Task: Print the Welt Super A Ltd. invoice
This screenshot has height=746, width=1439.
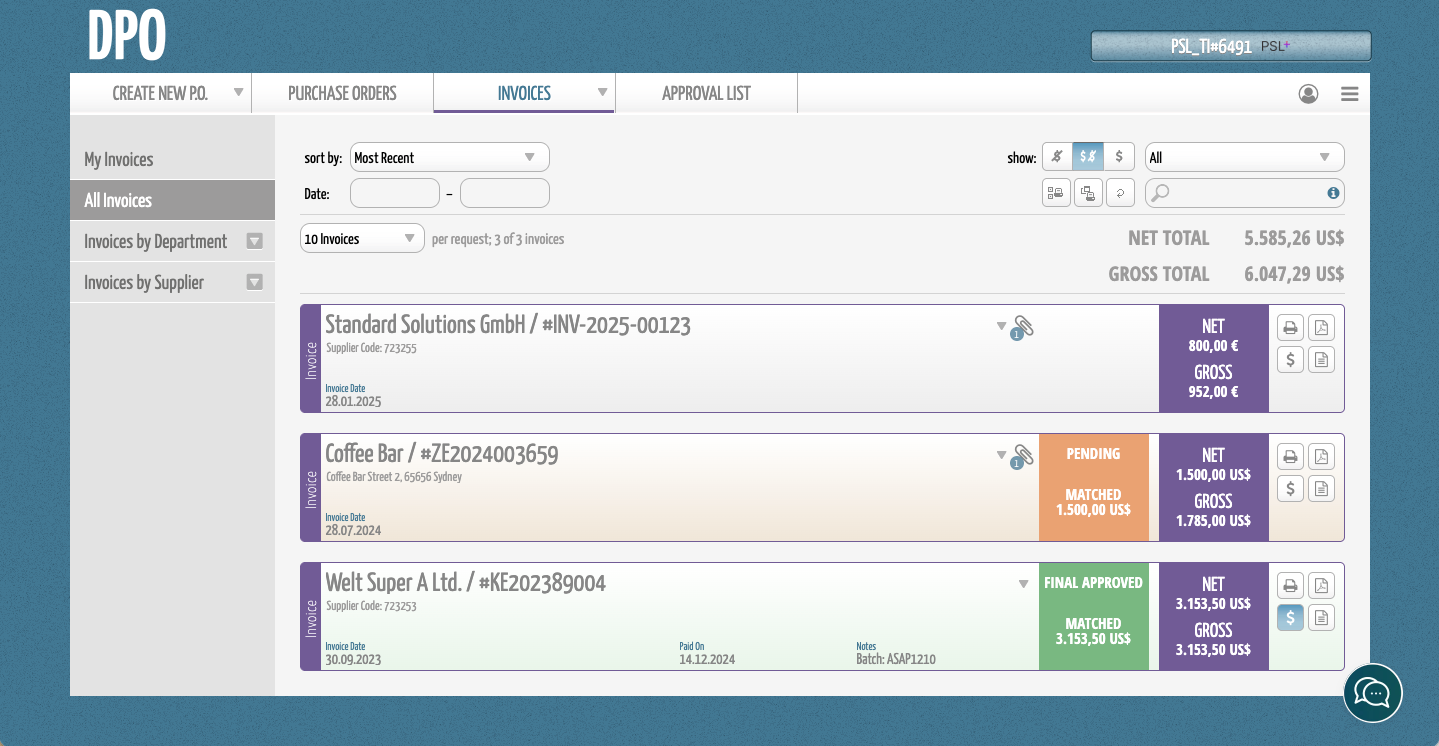Action: (x=1291, y=586)
